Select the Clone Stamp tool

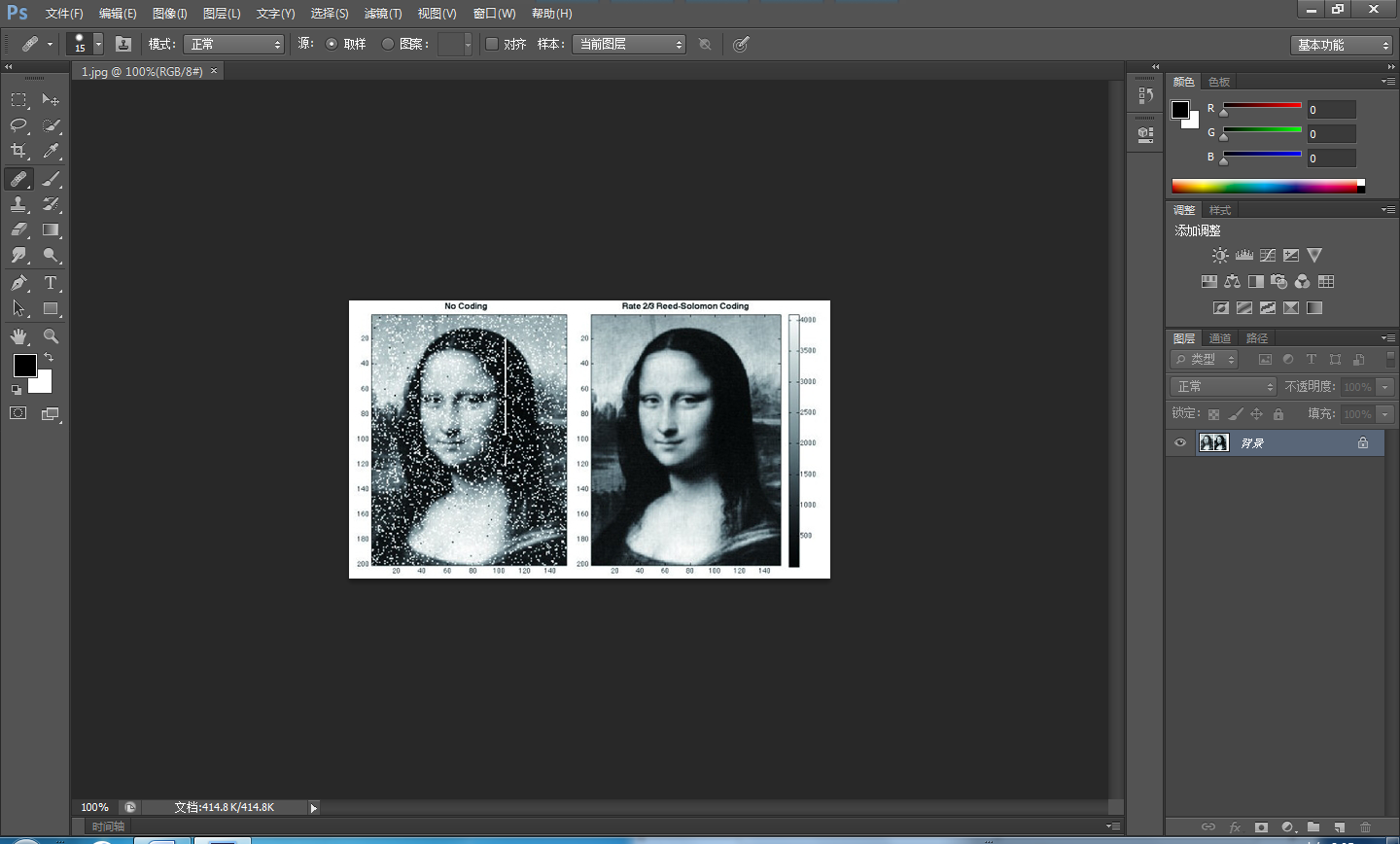[x=18, y=204]
